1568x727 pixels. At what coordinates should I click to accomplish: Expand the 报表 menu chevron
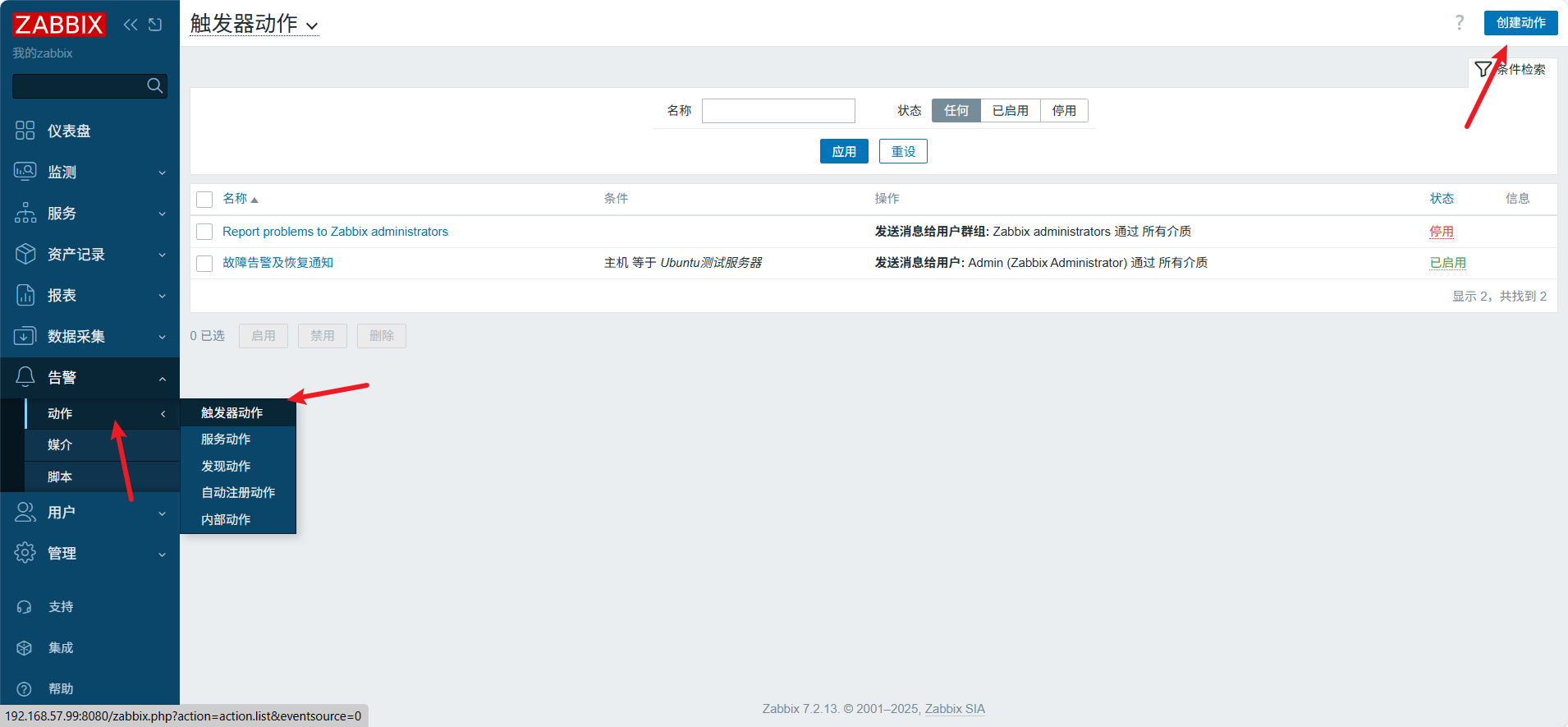pos(162,296)
